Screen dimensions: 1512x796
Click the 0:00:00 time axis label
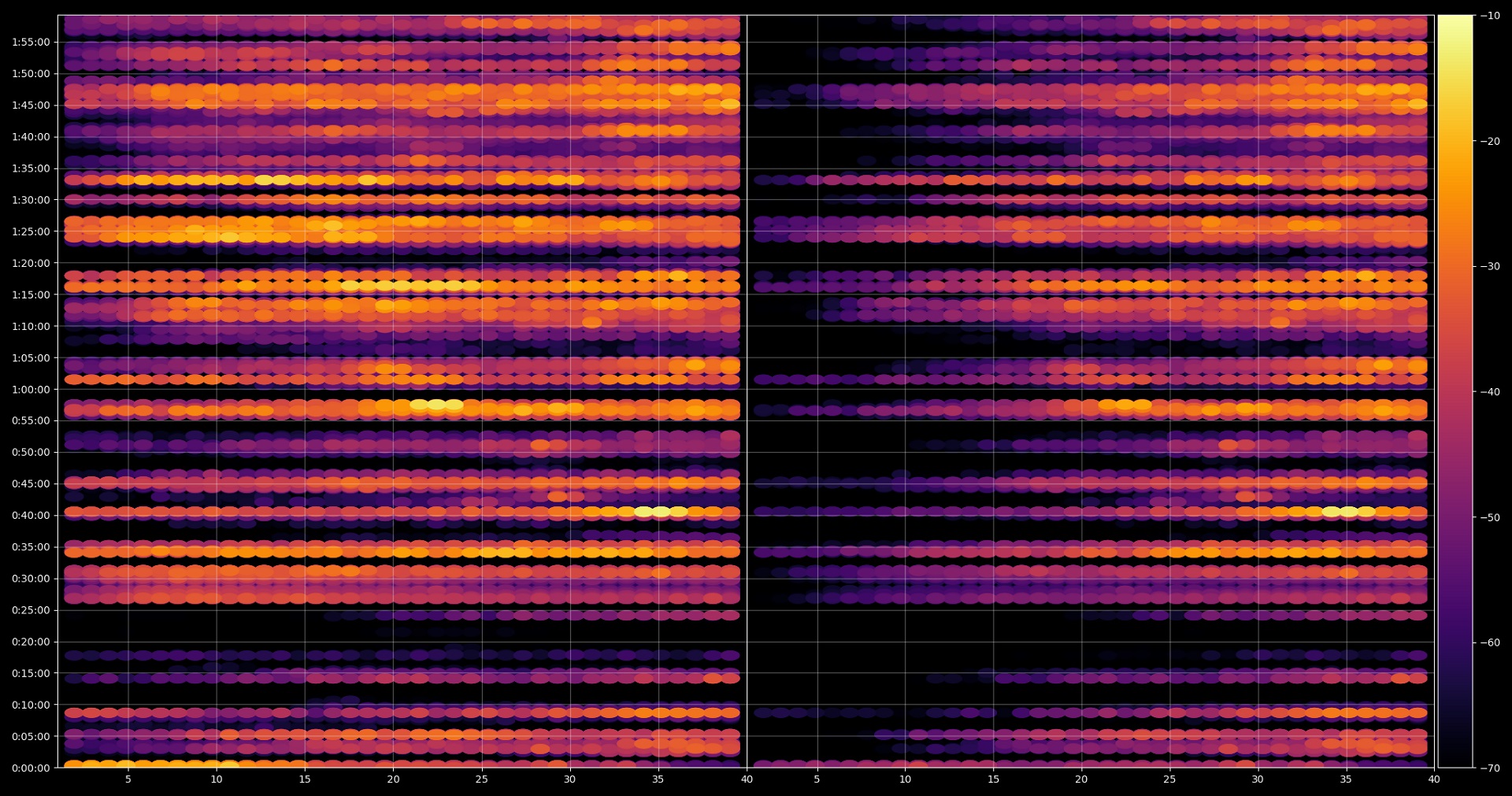tap(31, 768)
